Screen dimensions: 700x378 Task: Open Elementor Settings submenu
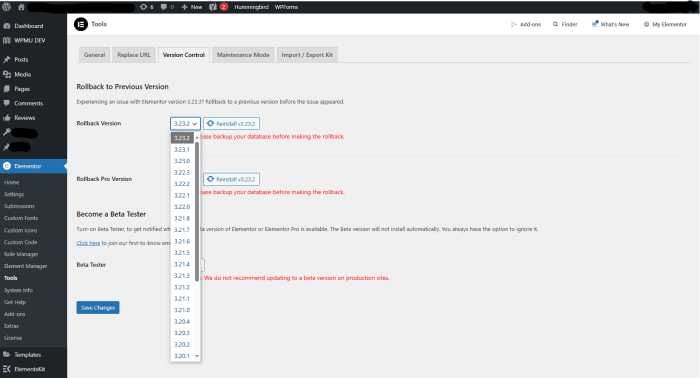click(14, 195)
